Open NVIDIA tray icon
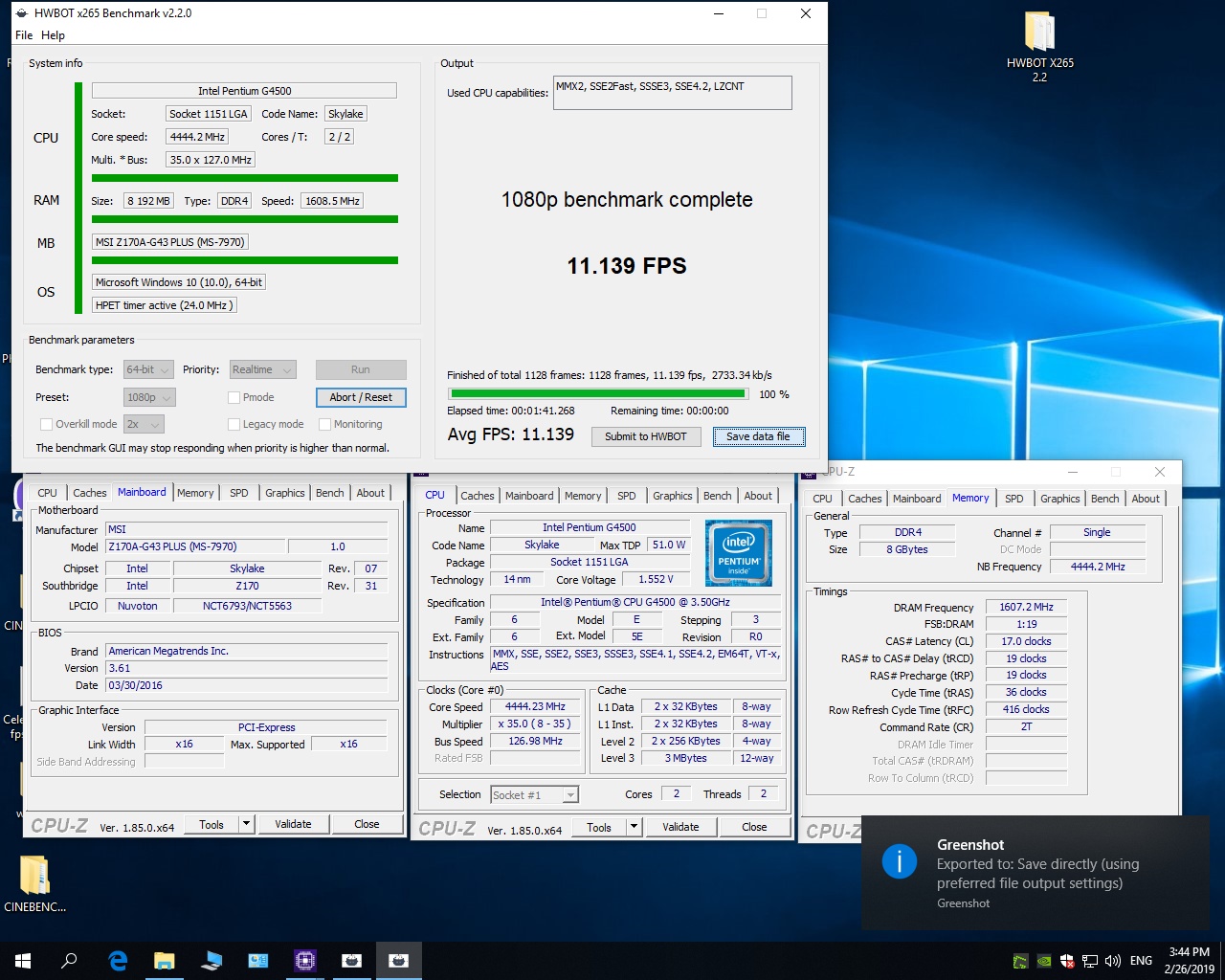 [x=1044, y=961]
